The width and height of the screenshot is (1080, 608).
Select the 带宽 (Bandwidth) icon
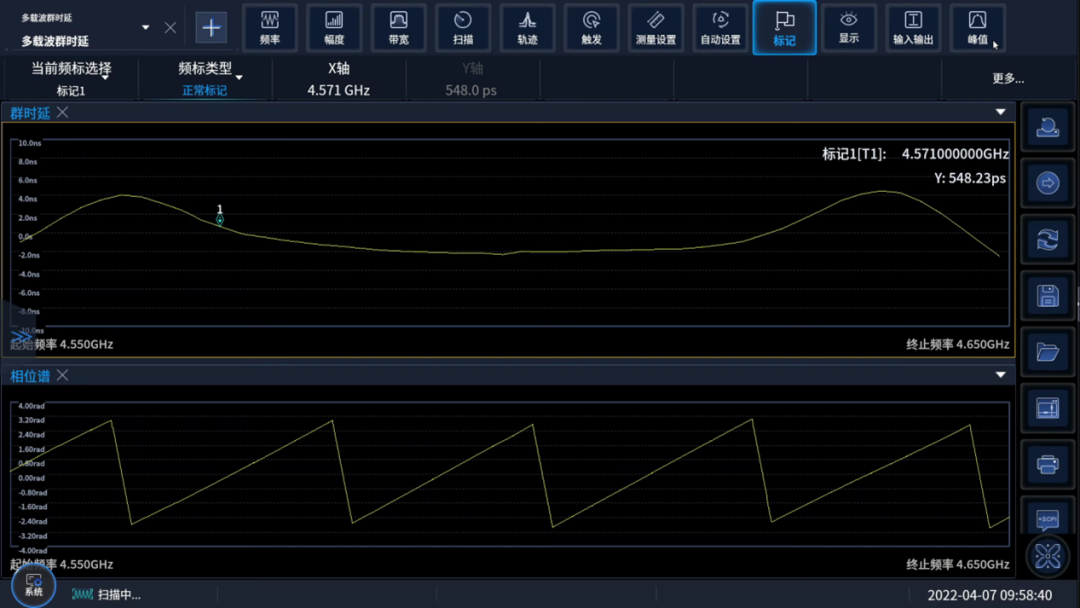pyautogui.click(x=398, y=27)
